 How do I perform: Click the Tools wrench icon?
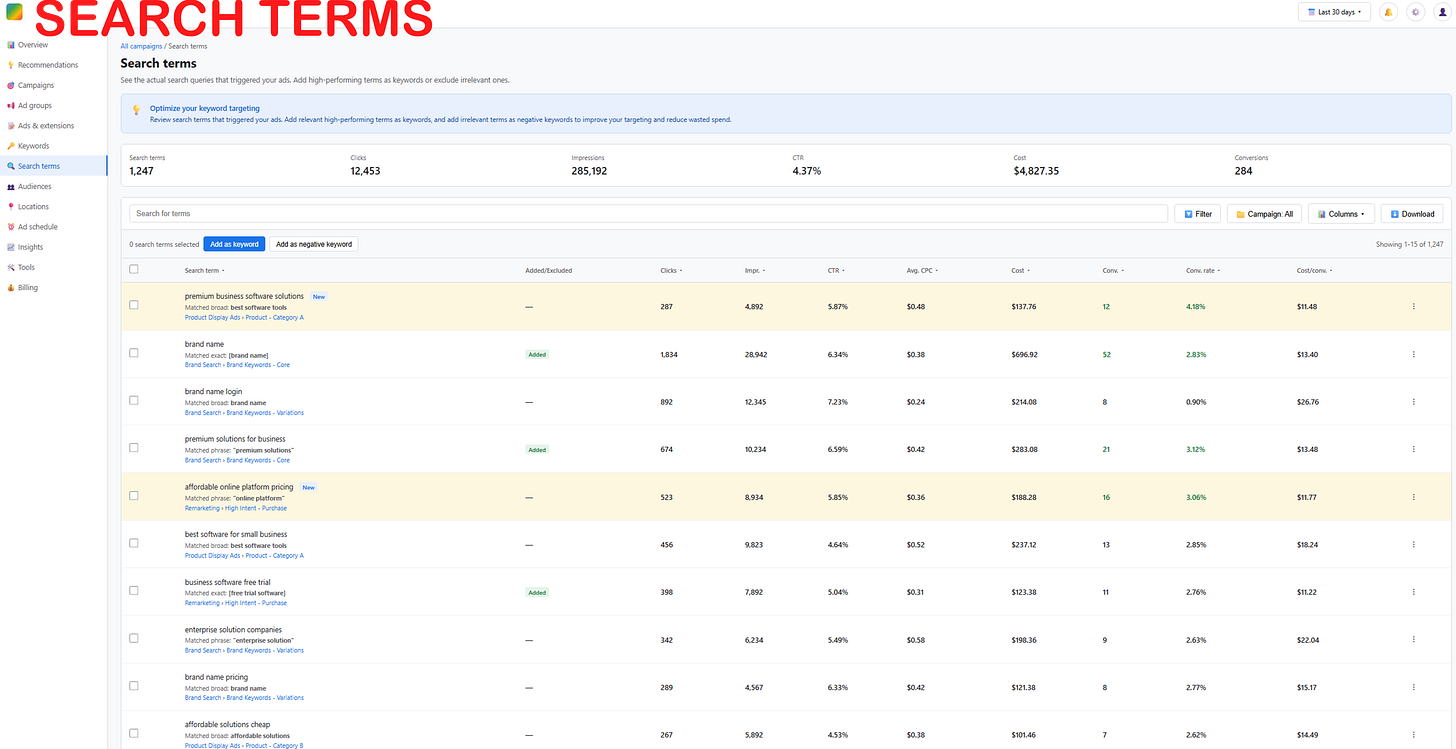pos(10,267)
